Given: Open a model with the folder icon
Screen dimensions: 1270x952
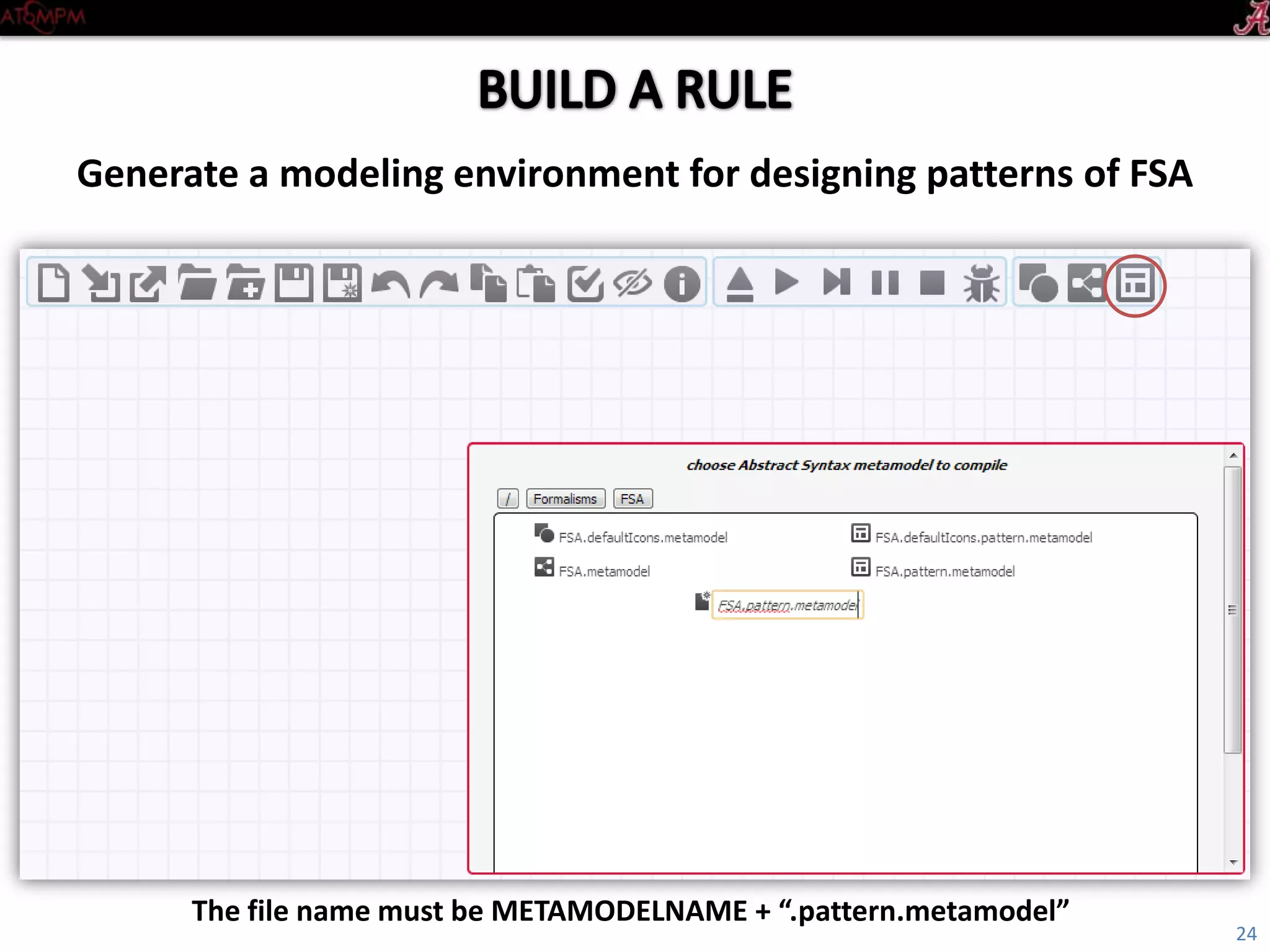Looking at the screenshot, I should (197, 283).
